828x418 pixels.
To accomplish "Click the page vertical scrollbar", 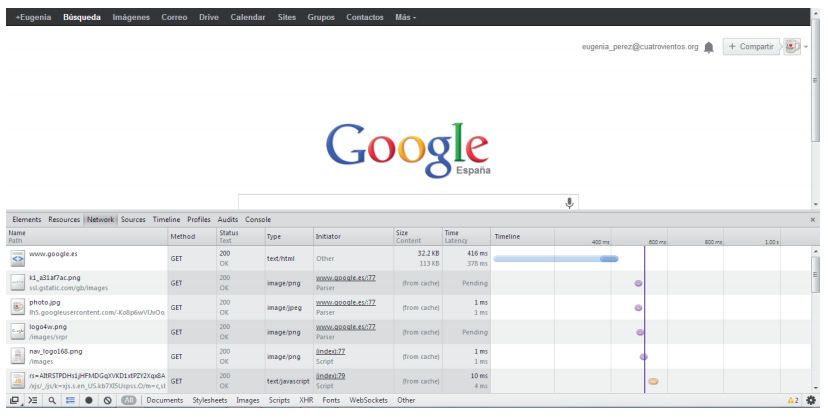I will [815, 80].
